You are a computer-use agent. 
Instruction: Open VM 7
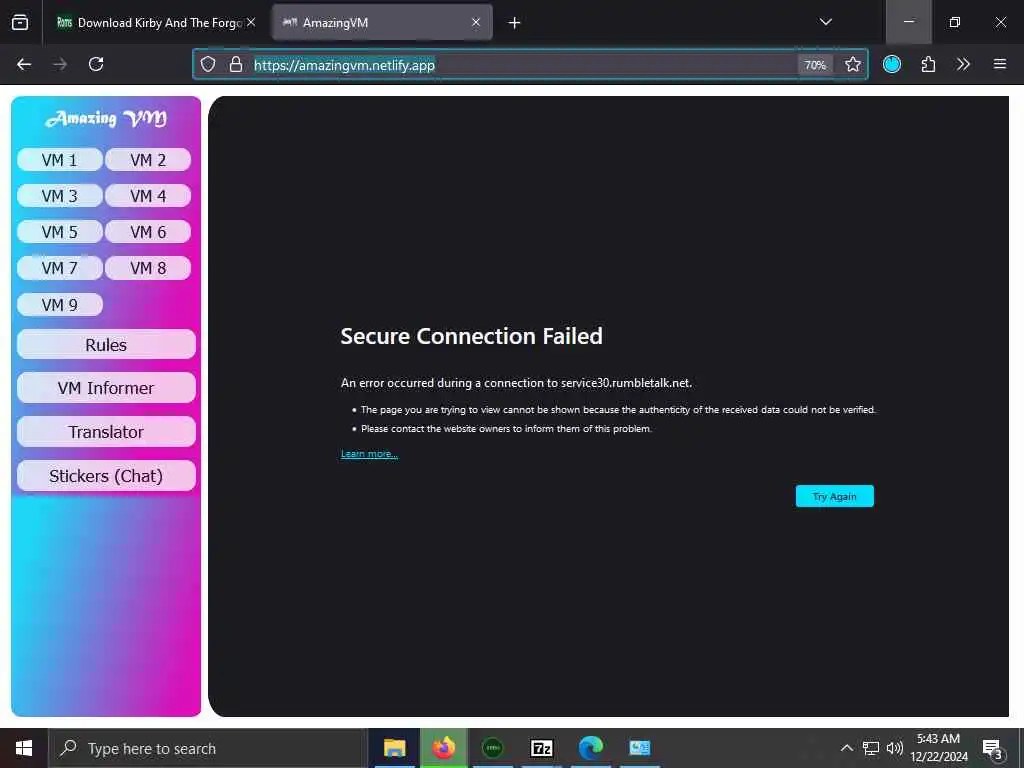point(59,268)
